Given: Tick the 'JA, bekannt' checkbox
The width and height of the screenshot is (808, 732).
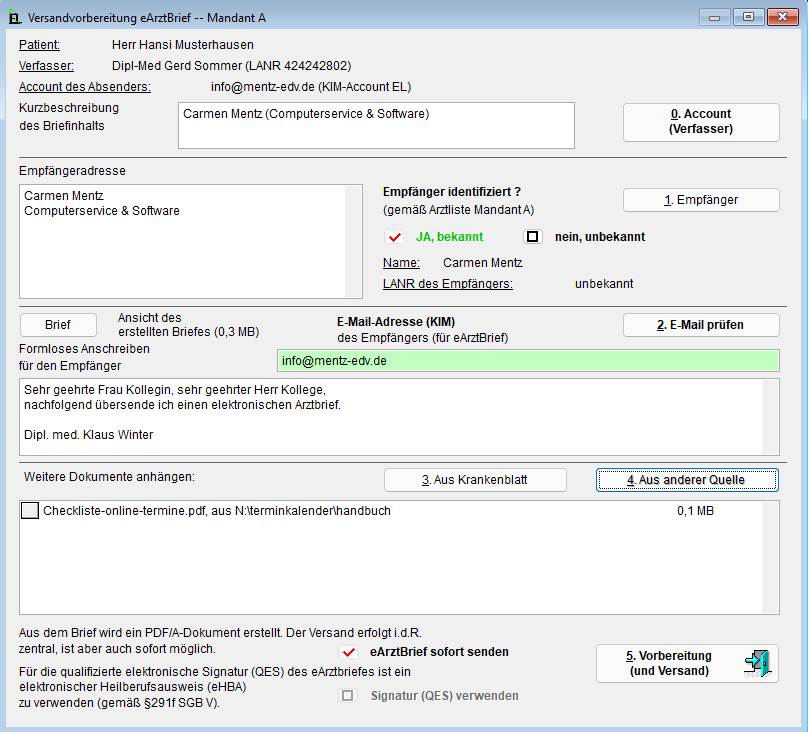Looking at the screenshot, I should tap(394, 237).
